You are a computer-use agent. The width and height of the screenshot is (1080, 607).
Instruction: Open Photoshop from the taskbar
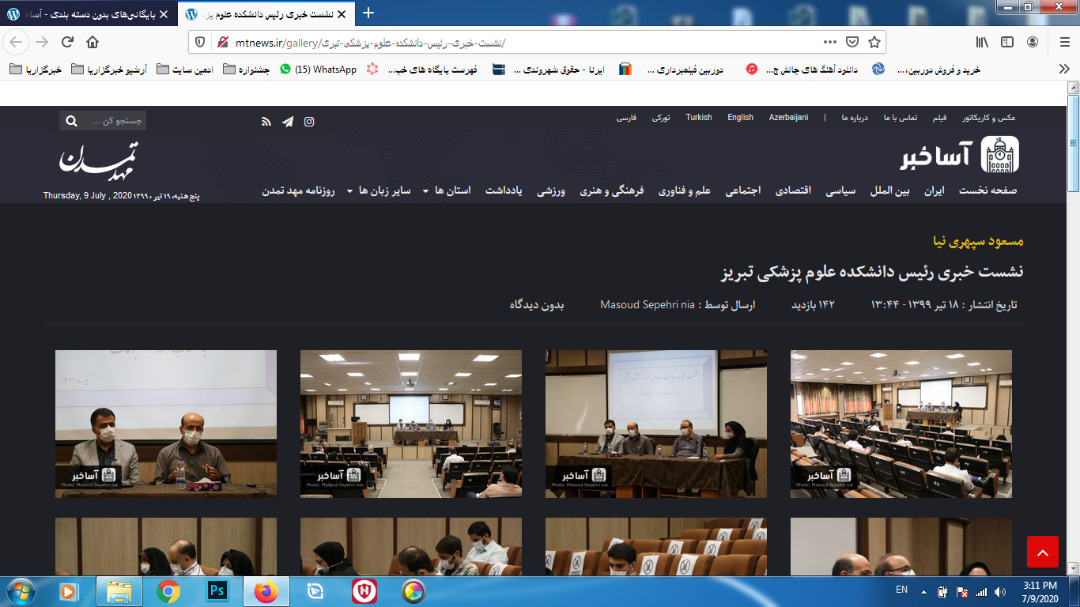click(216, 591)
